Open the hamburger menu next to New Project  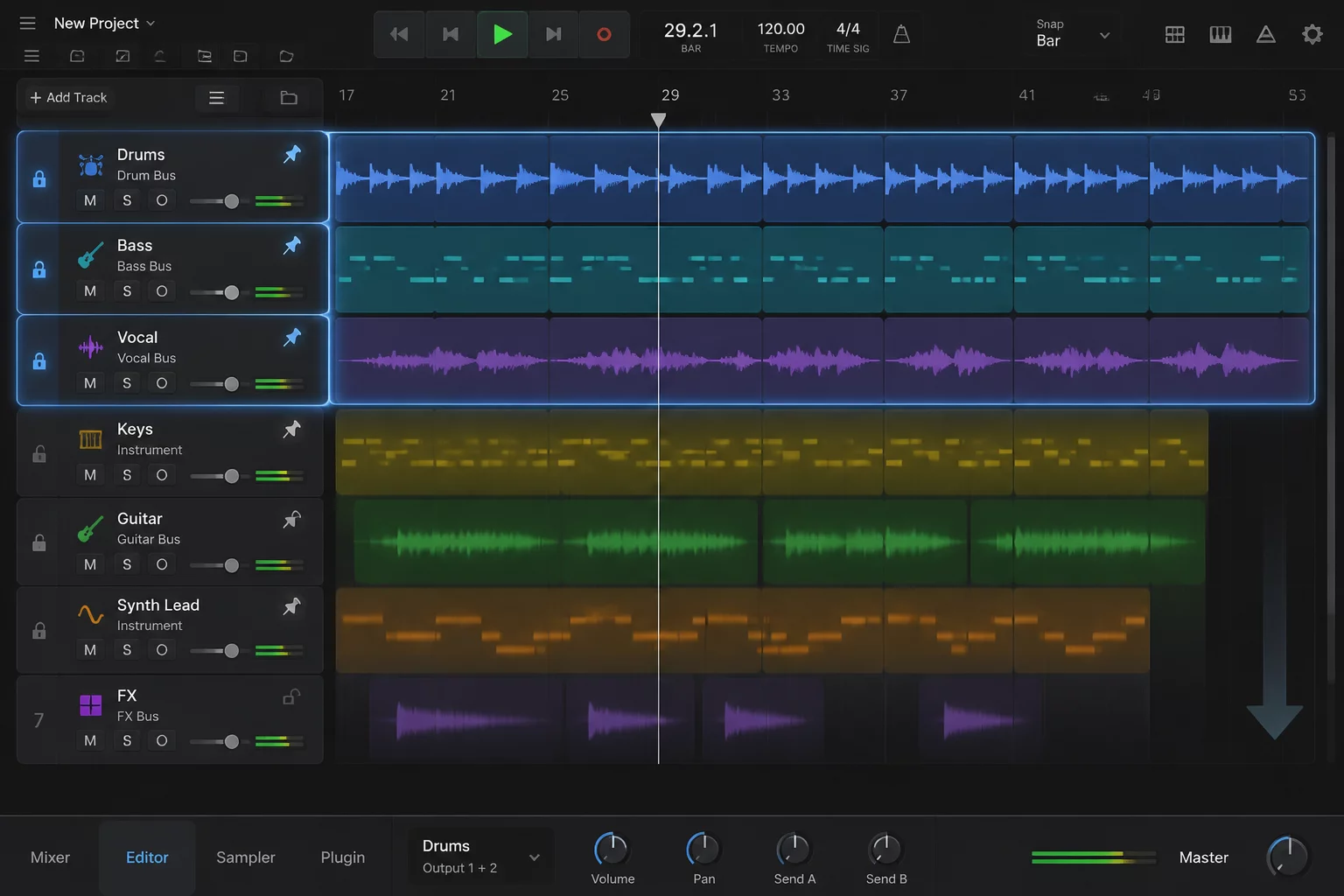[x=28, y=23]
